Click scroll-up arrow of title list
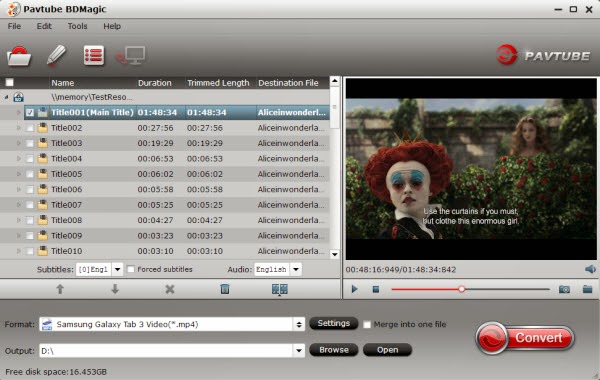 click(334, 81)
